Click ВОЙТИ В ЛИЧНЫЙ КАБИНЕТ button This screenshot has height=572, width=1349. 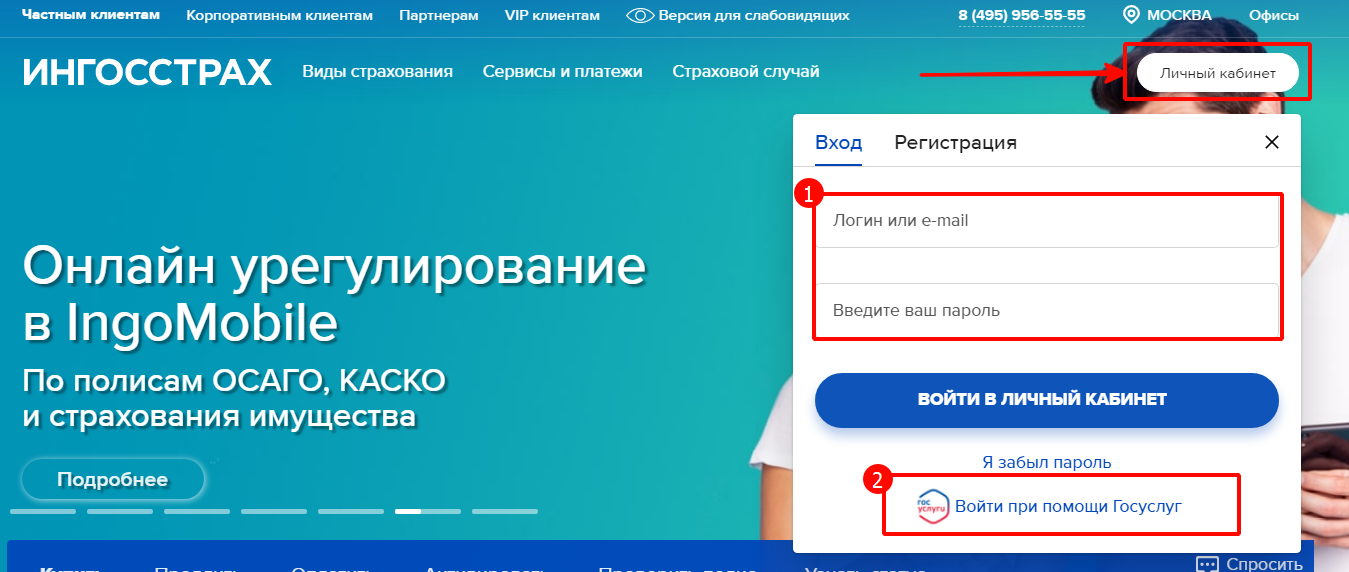pos(1047,400)
